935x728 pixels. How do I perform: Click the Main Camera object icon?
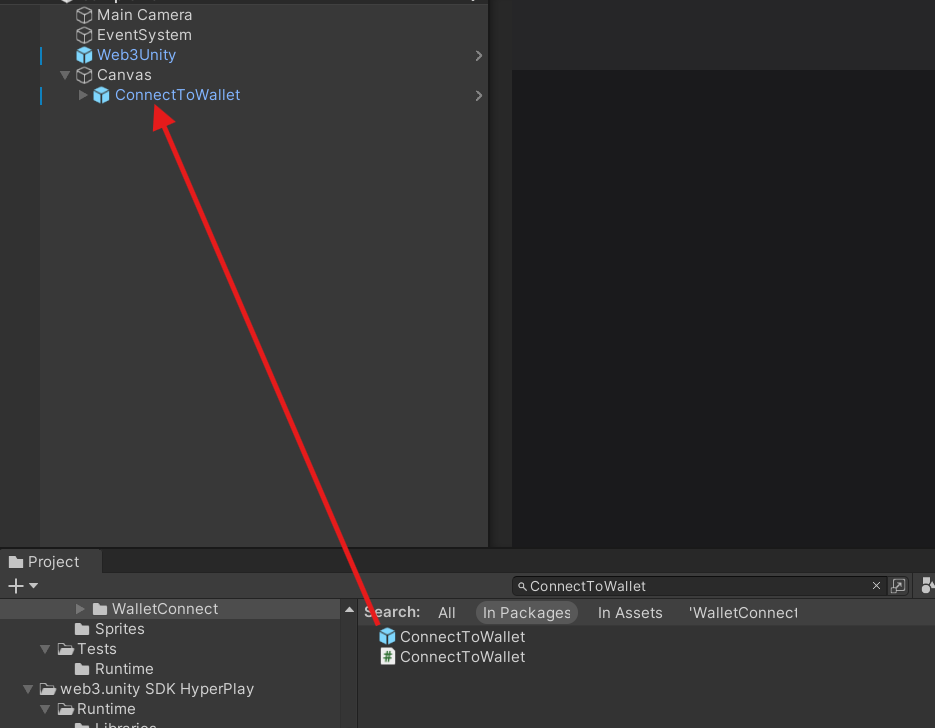click(x=84, y=15)
